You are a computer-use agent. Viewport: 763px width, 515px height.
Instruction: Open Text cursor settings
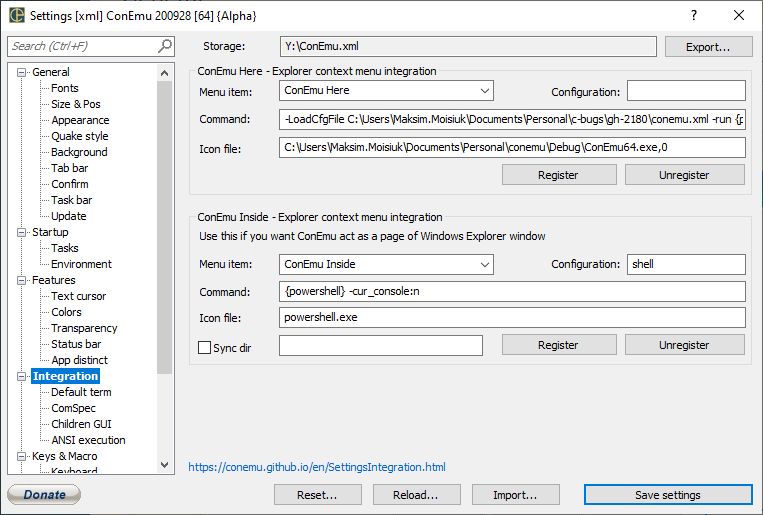coord(78,296)
